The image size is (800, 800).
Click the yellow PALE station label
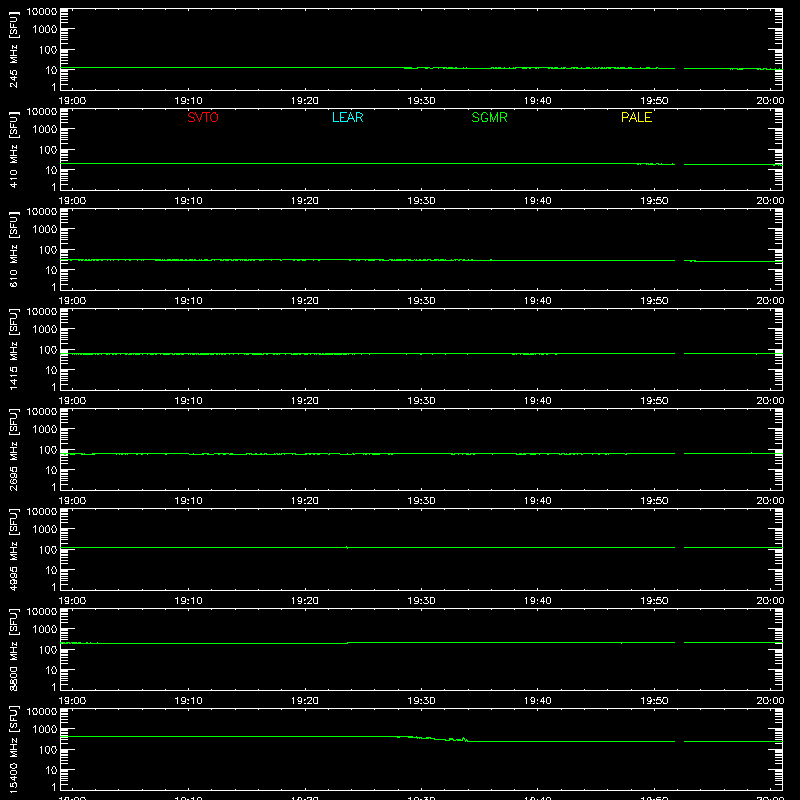pos(636,117)
